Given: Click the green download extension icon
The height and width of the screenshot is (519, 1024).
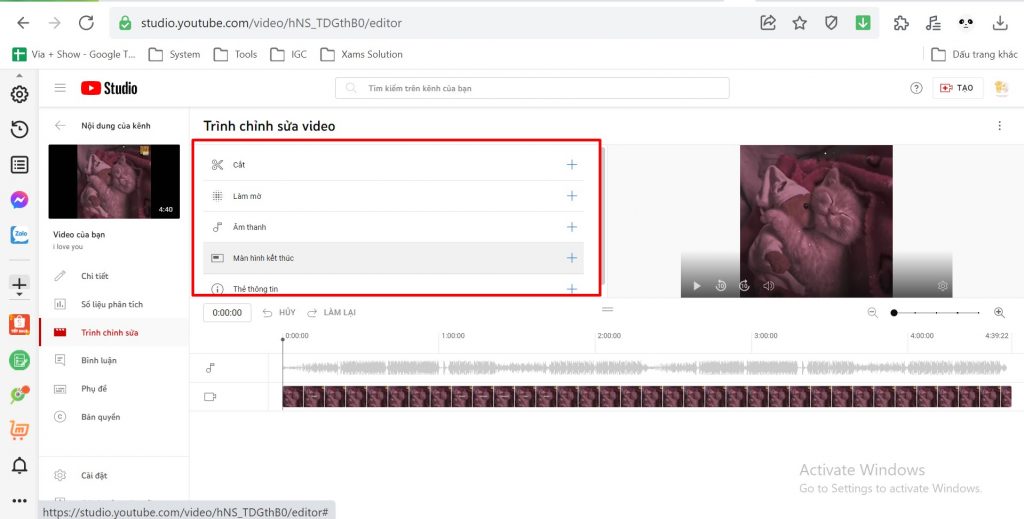Looking at the screenshot, I should [x=863, y=23].
